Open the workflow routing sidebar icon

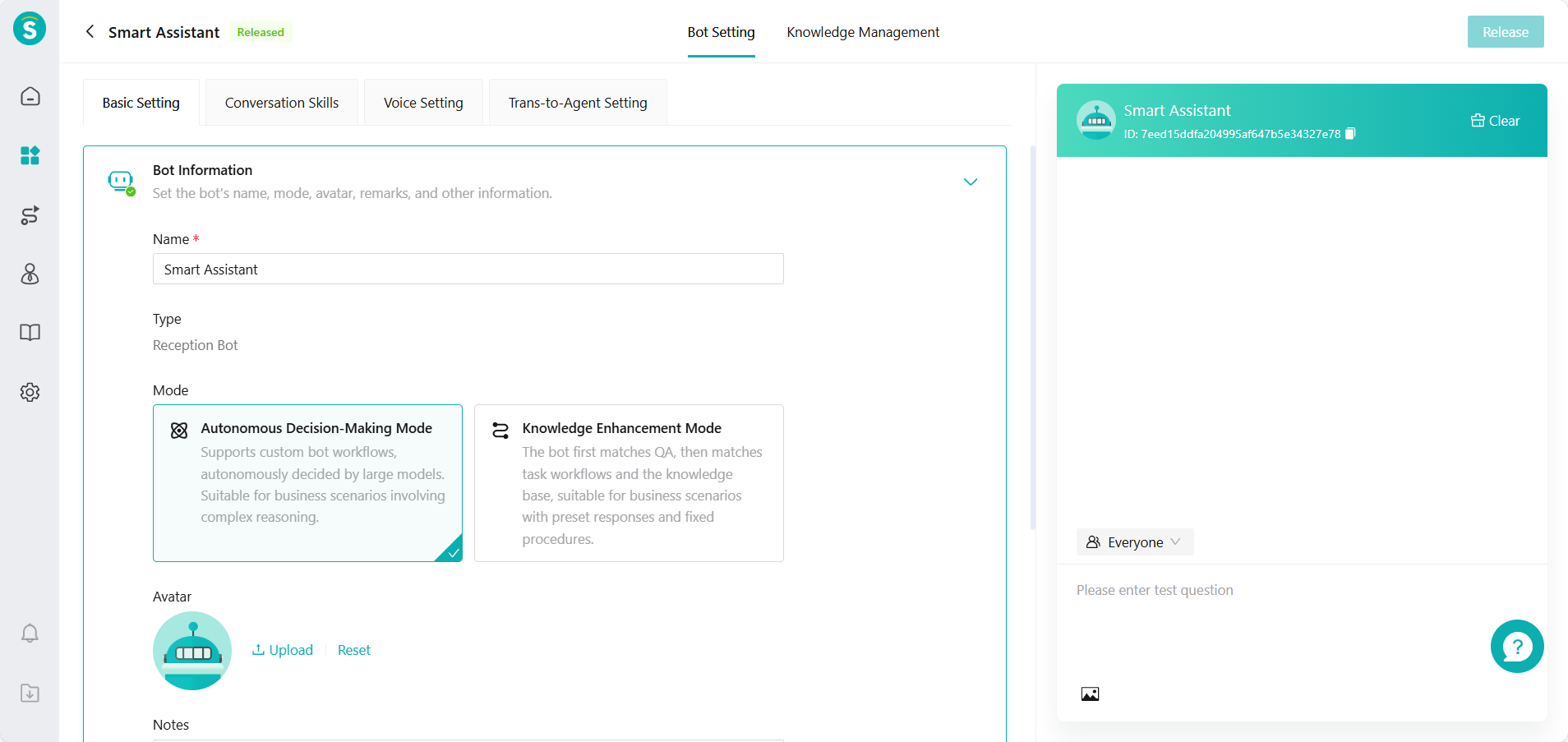(x=30, y=215)
